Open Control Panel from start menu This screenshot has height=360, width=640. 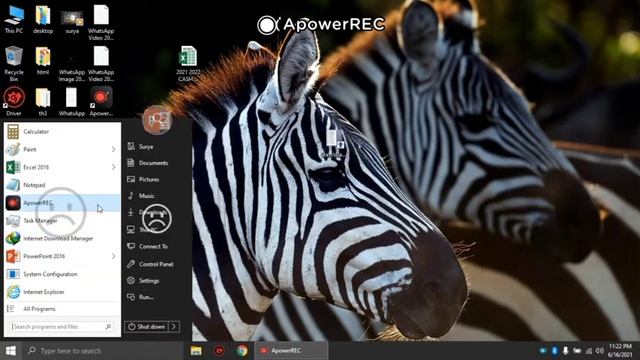tap(157, 264)
